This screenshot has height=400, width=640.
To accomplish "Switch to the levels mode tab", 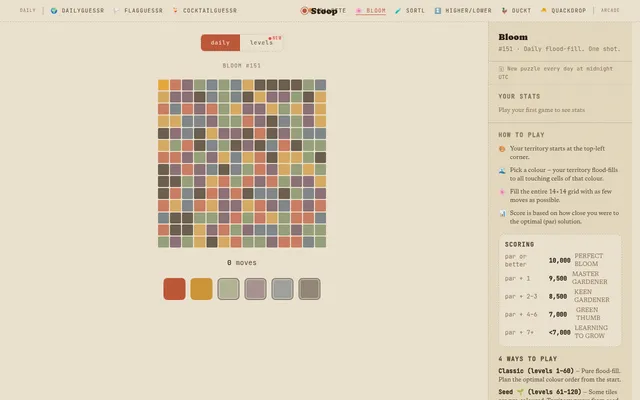I will [261, 43].
